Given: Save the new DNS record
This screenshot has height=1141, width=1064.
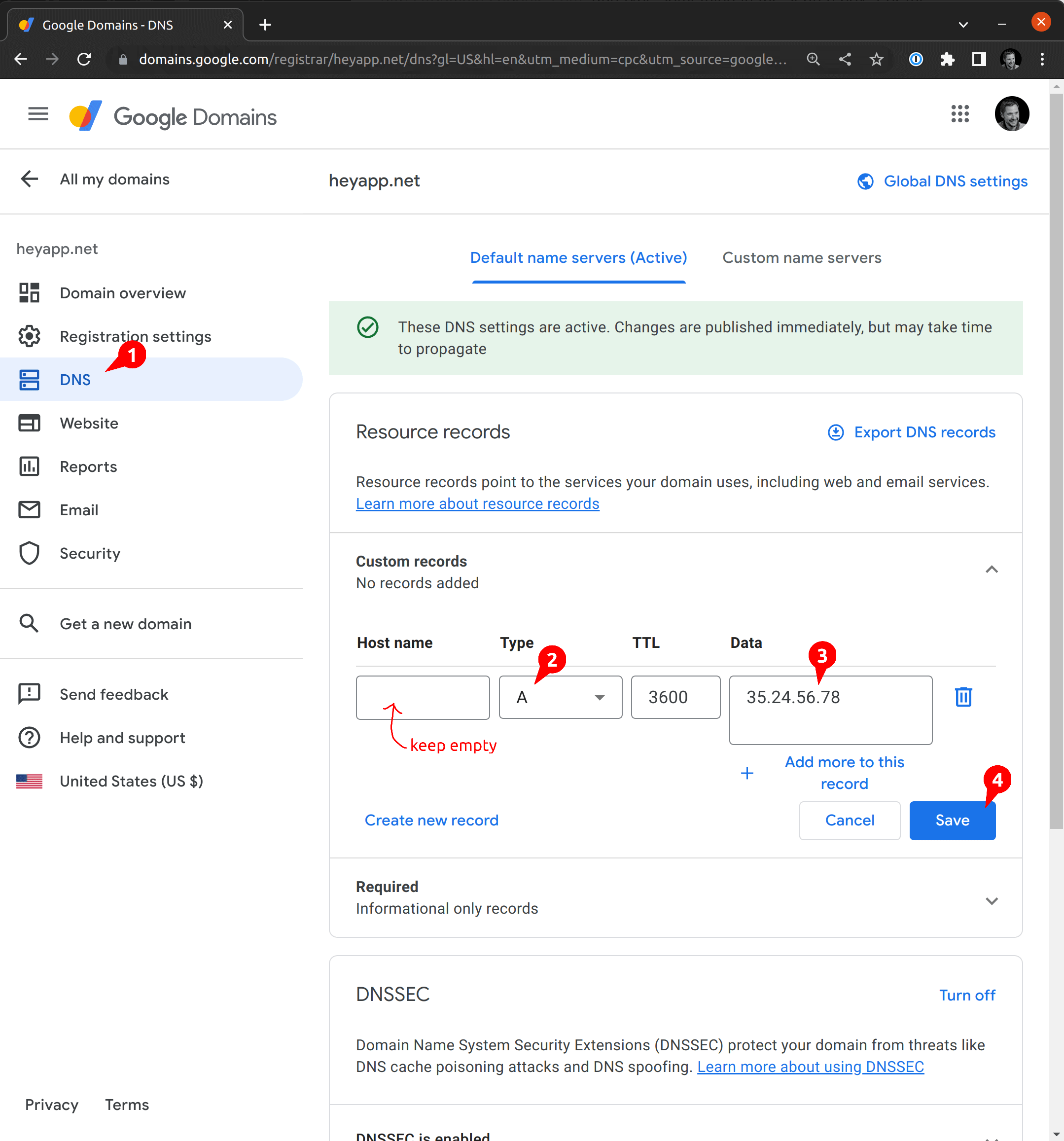Looking at the screenshot, I should 952,820.
